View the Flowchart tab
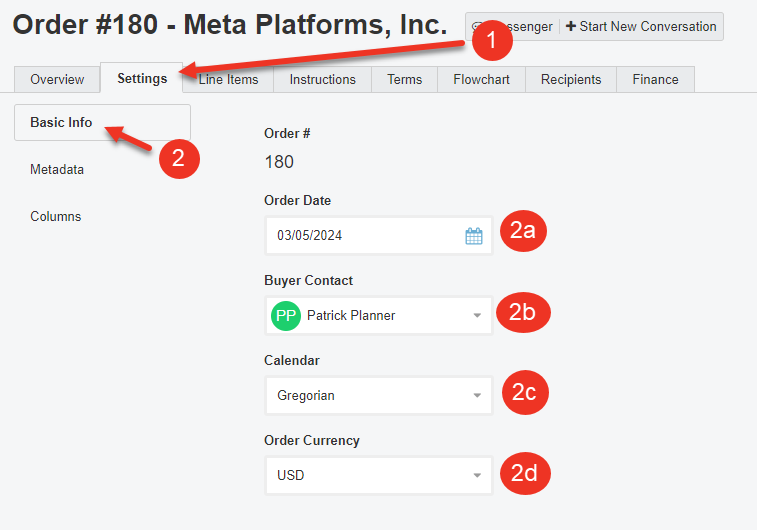 (x=481, y=79)
